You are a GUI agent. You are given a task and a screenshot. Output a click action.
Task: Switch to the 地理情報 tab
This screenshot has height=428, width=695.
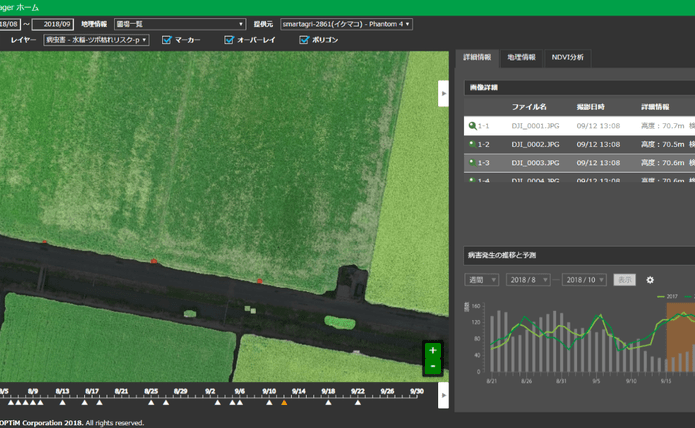[522, 58]
